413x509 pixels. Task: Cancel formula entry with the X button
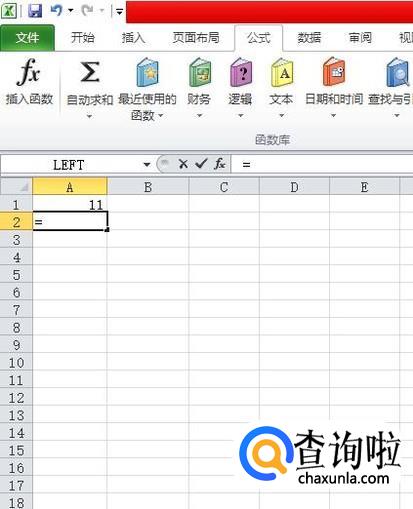click(x=183, y=164)
